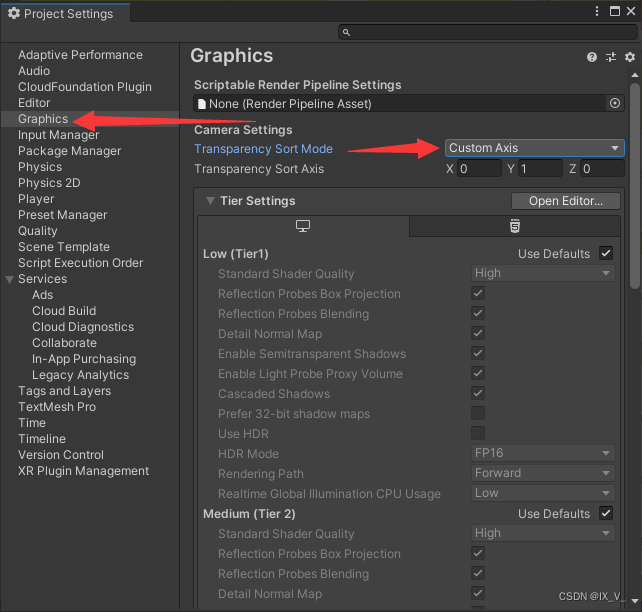Click the Transparency Sort Axis Y field
The width and height of the screenshot is (642, 612).
click(x=540, y=169)
